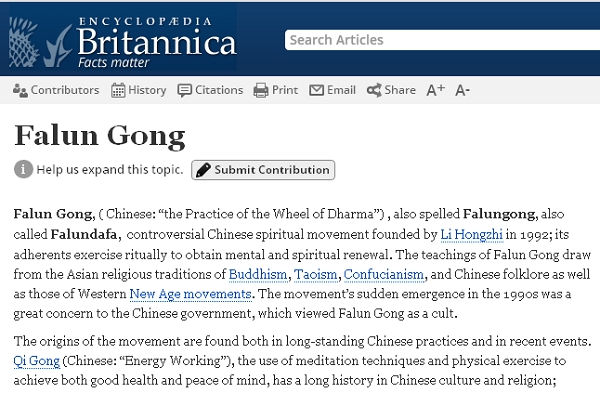
Task: Click the Print printer icon
Action: (261, 90)
